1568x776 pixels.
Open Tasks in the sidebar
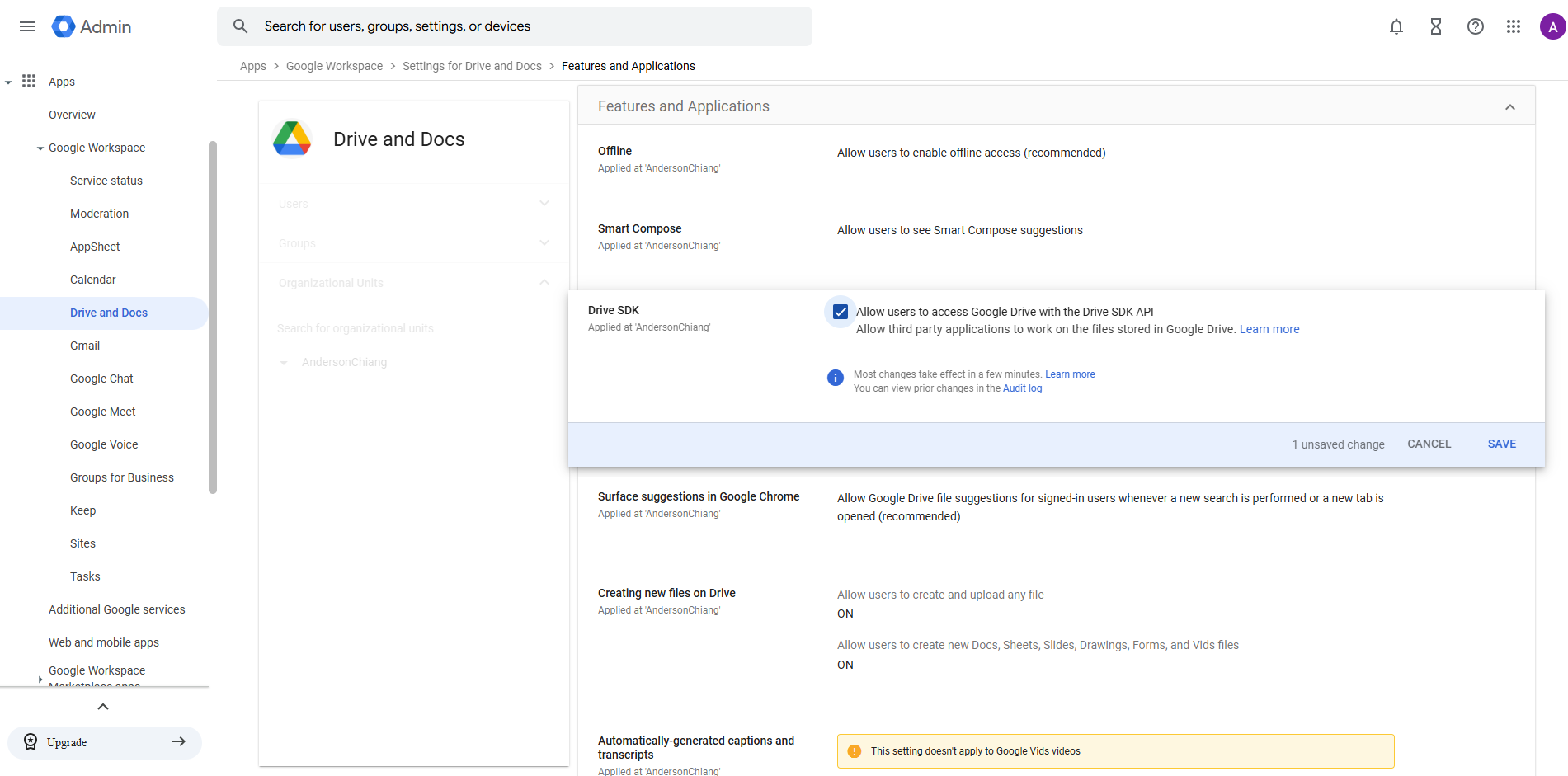(x=85, y=576)
